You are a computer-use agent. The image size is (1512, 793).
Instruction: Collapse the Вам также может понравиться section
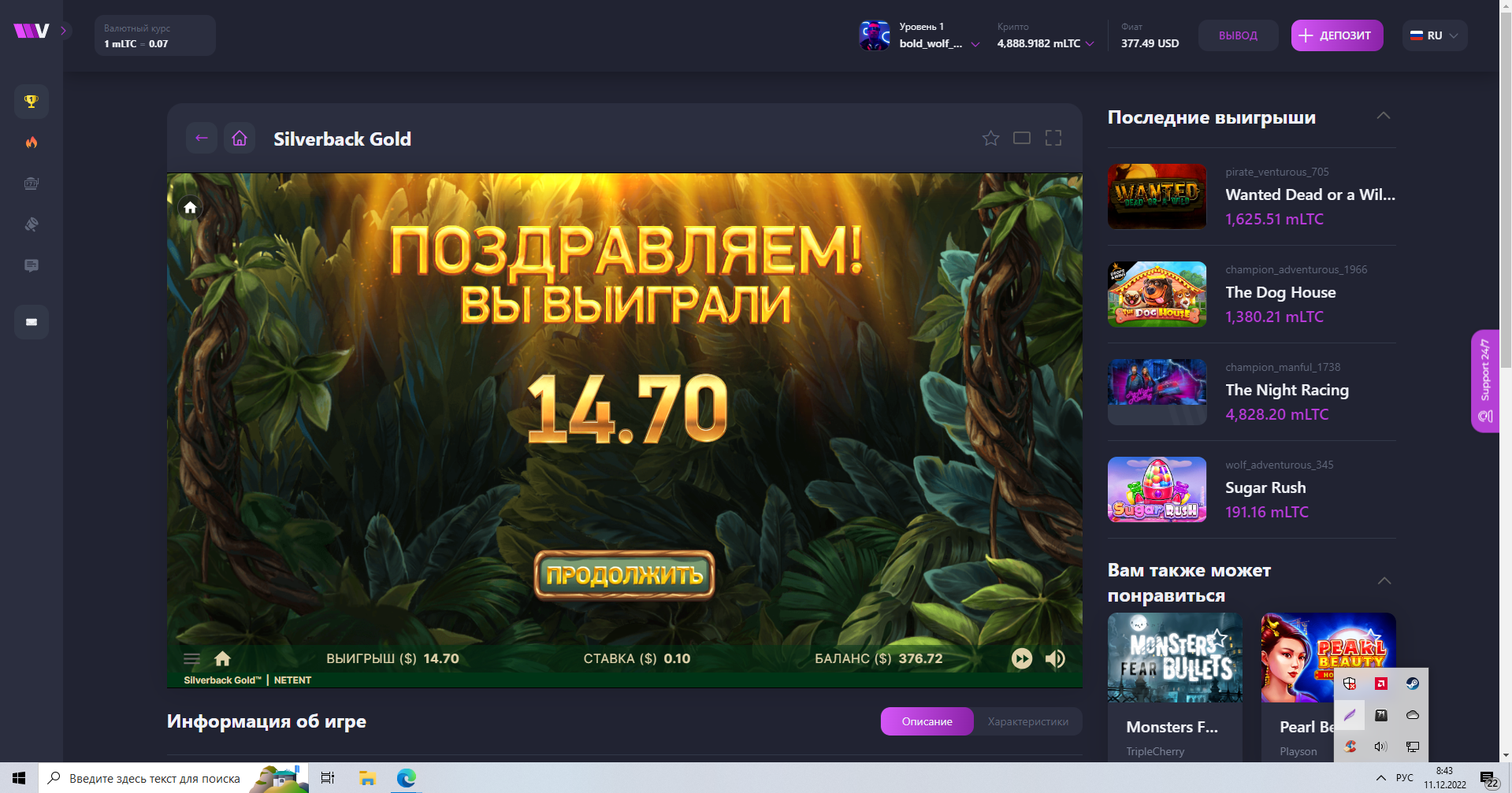tap(1384, 581)
